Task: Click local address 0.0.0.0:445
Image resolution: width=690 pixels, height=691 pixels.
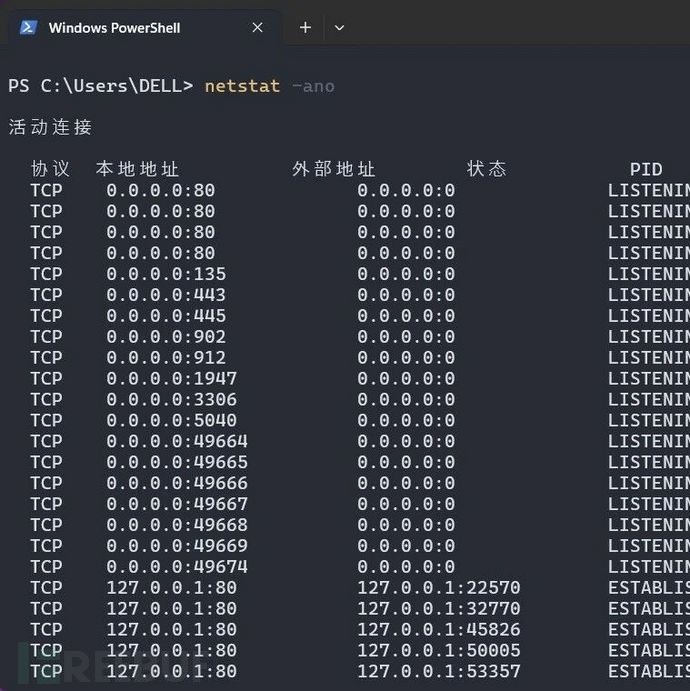Action: point(166,316)
